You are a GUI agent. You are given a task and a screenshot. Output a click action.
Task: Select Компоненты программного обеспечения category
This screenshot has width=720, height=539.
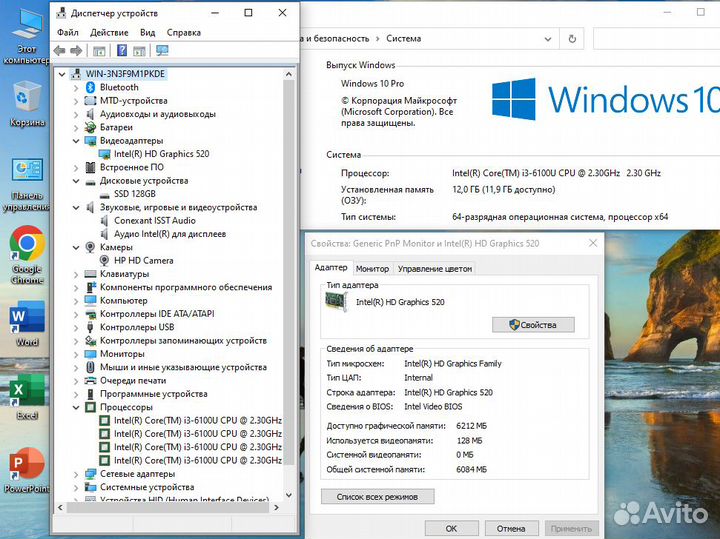click(x=186, y=287)
